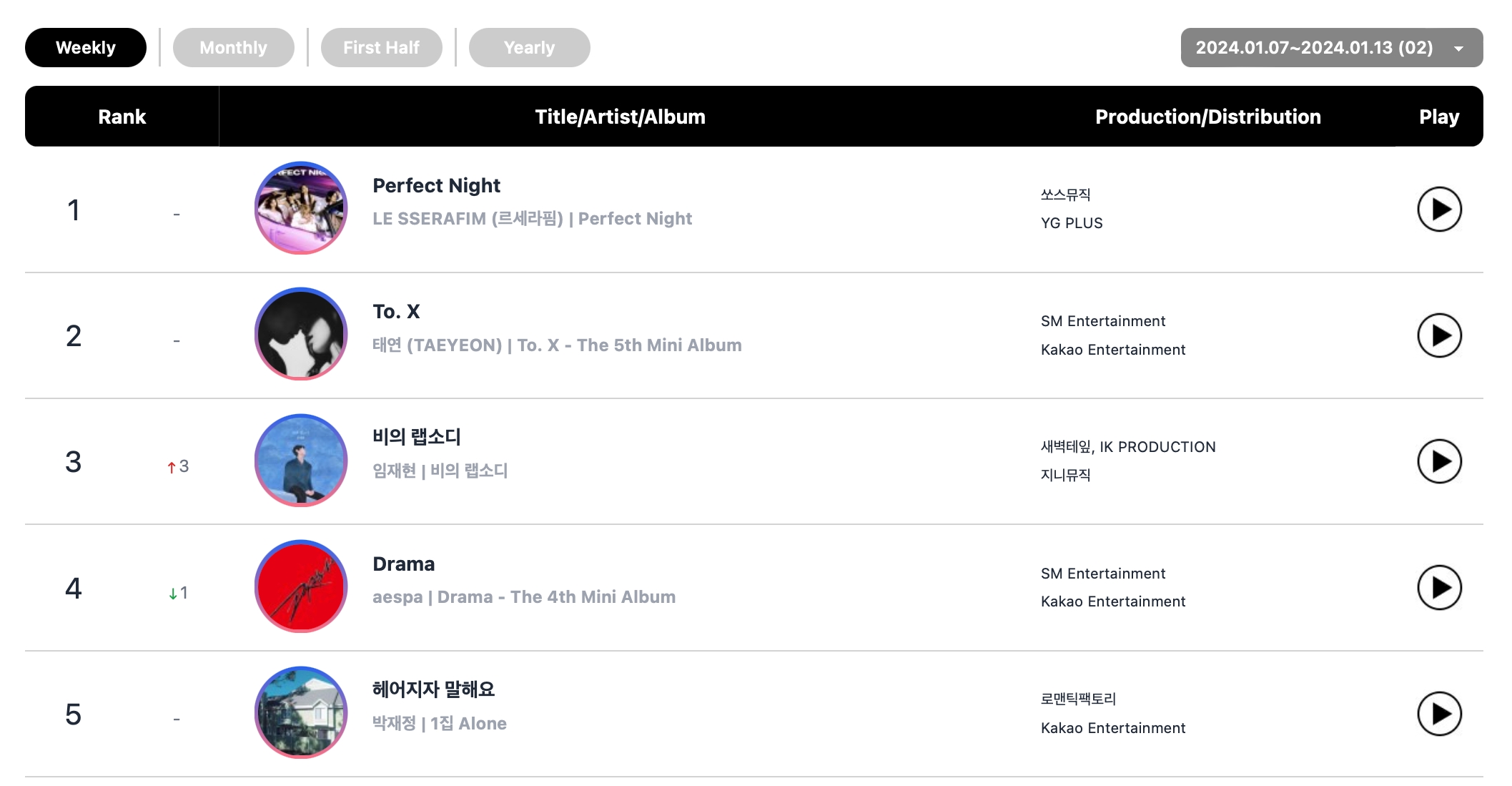Viewport: 1512px width, 786px height.
Task: Open the Perfect Night song title link
Action: [x=436, y=186]
